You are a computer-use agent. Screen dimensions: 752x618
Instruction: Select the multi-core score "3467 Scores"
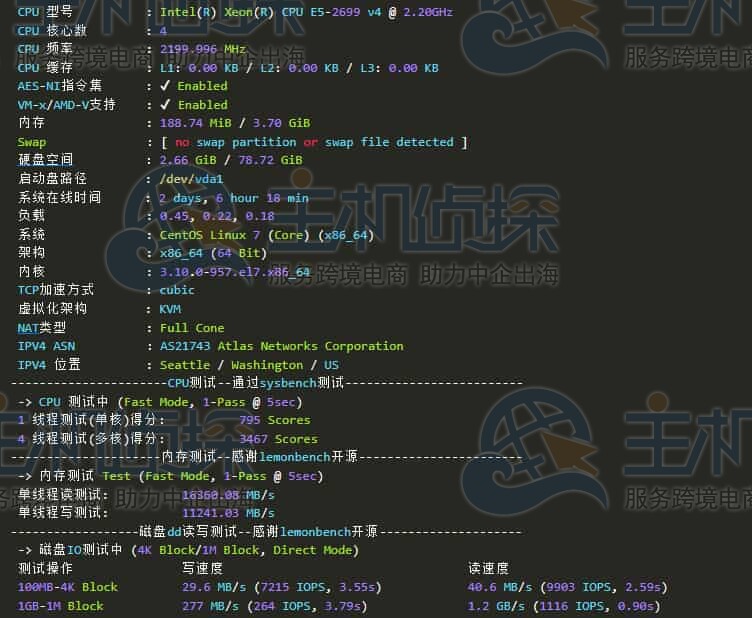pyautogui.click(x=279, y=439)
